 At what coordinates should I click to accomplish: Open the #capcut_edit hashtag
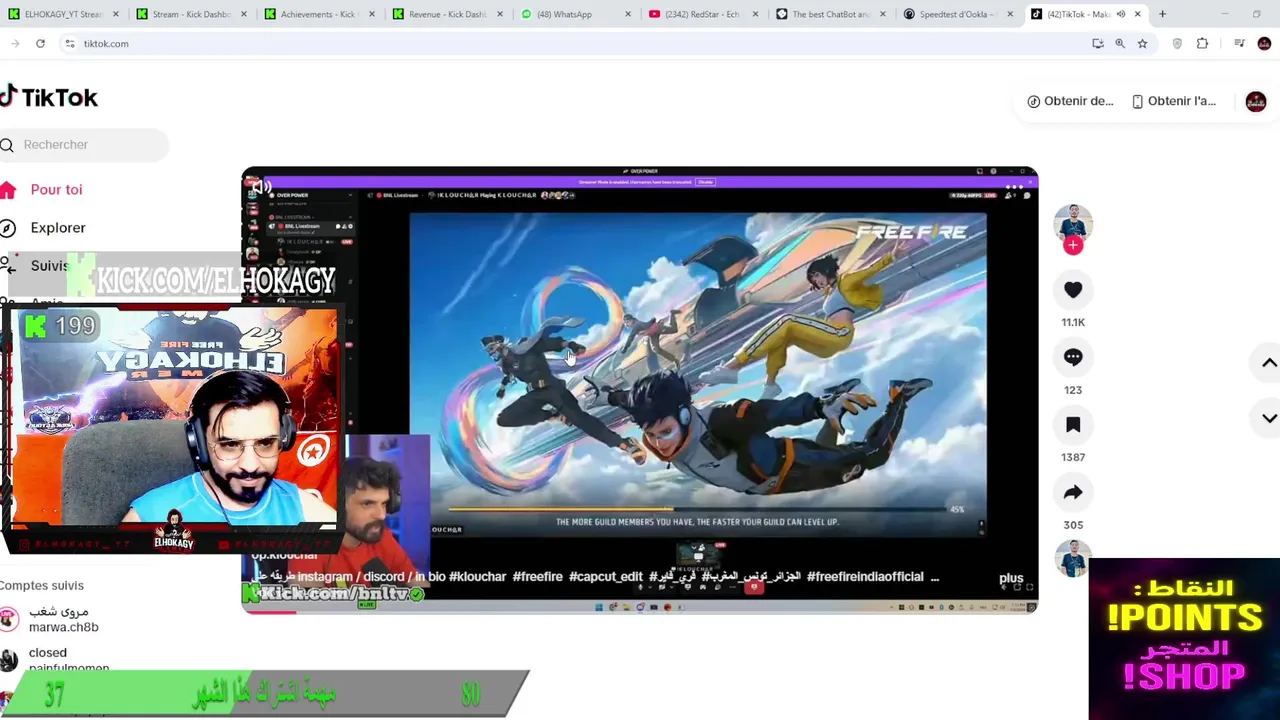coord(605,577)
